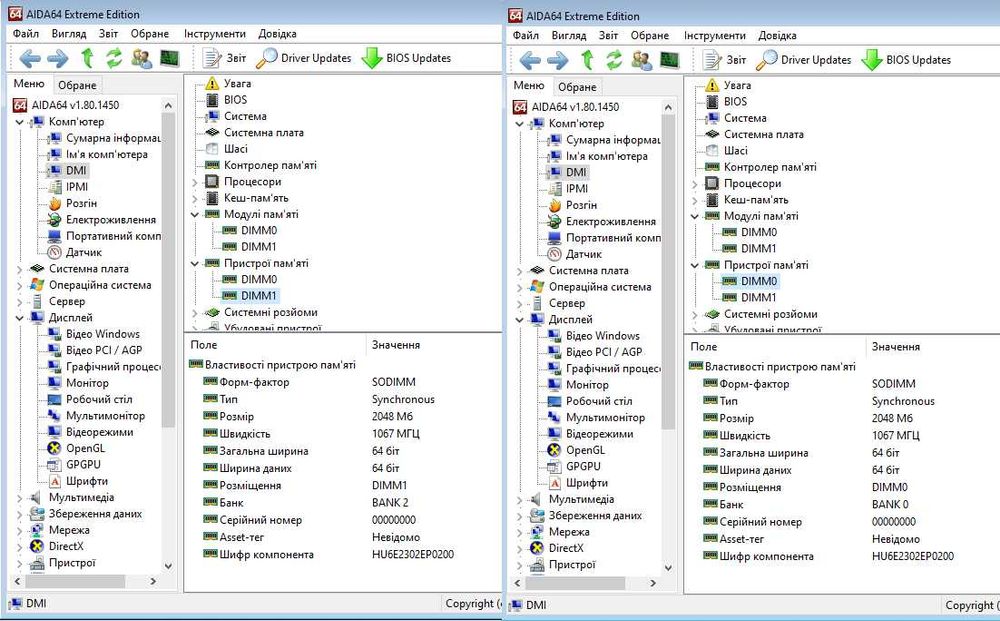Click the Forward arrow in left window toolbar

click(57, 59)
